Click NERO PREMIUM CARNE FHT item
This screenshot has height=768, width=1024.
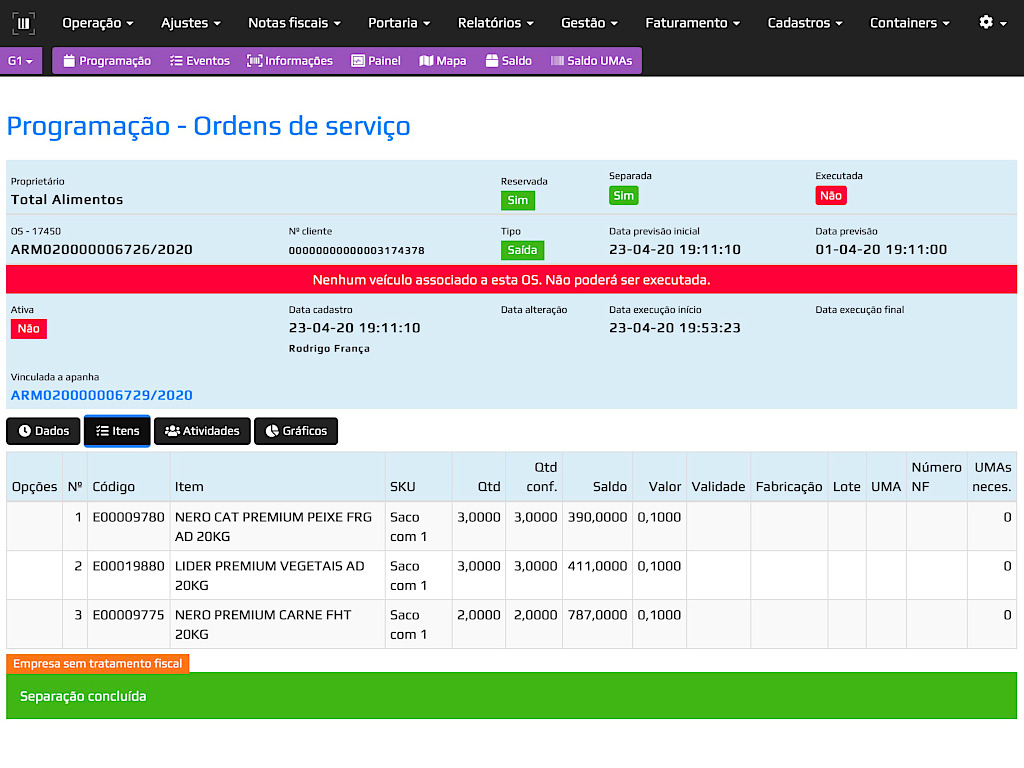pos(263,624)
